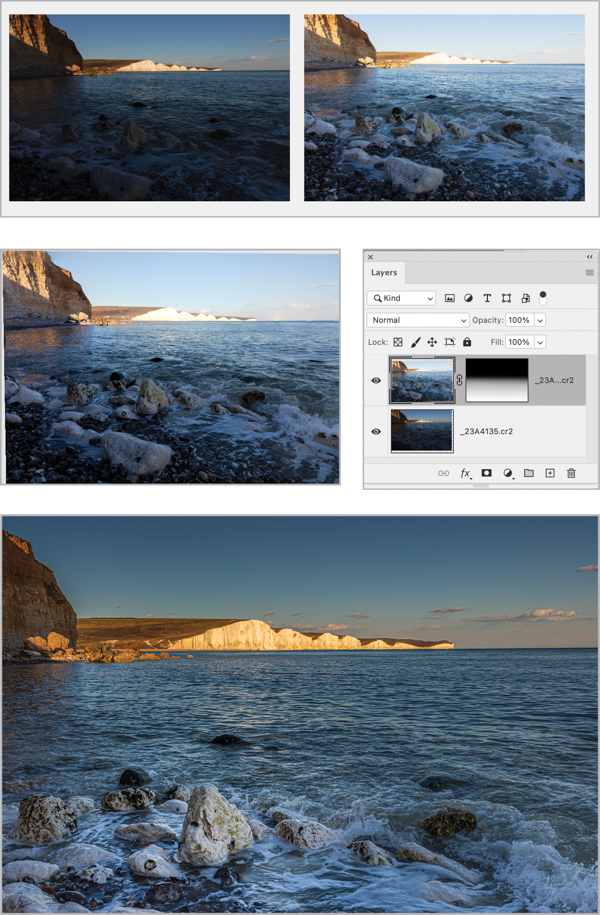Select the _23A...cr2 layer name
The height and width of the screenshot is (915, 600).
click(x=554, y=380)
